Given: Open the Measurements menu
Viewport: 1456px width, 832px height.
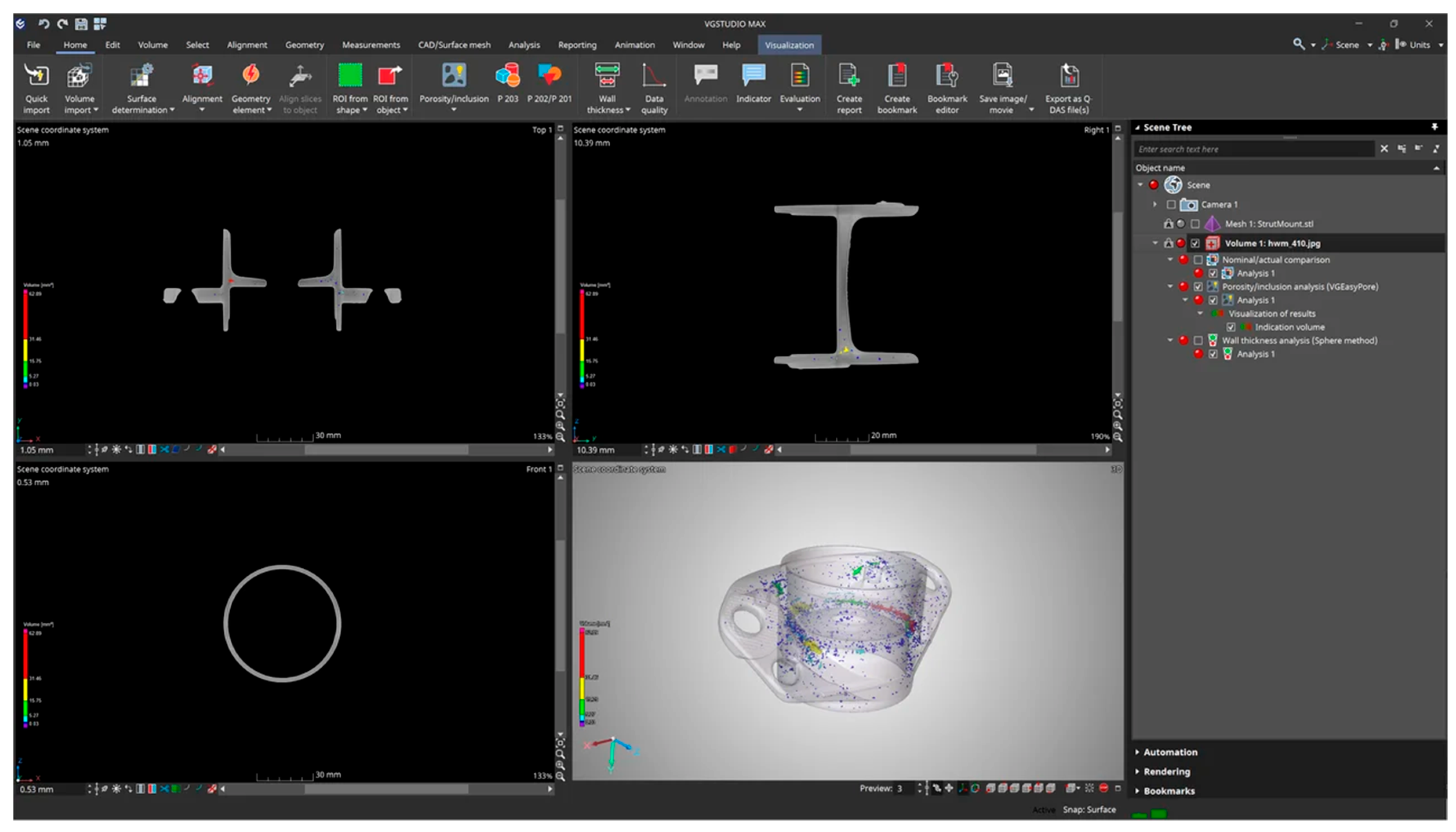Looking at the screenshot, I should coord(371,45).
